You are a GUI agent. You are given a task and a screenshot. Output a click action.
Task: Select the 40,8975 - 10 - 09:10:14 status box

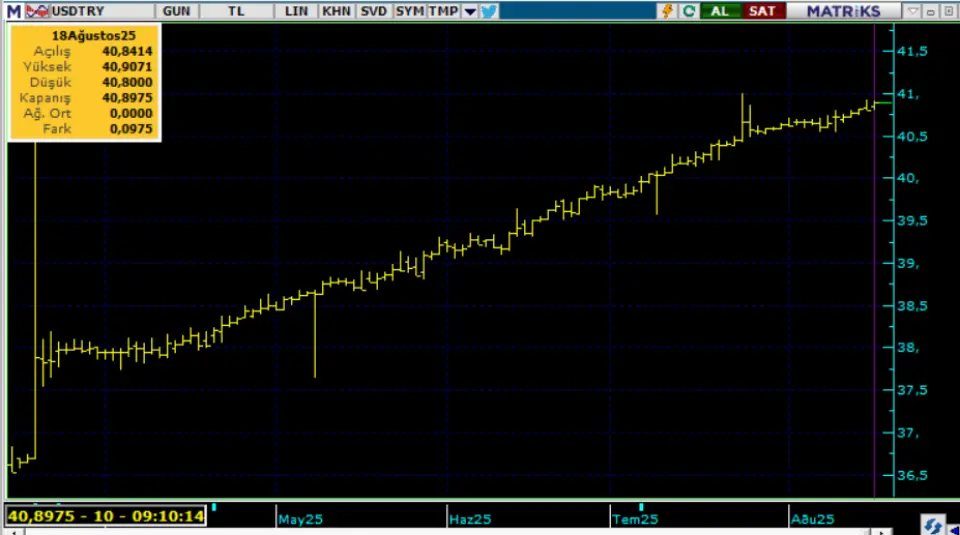[105, 516]
